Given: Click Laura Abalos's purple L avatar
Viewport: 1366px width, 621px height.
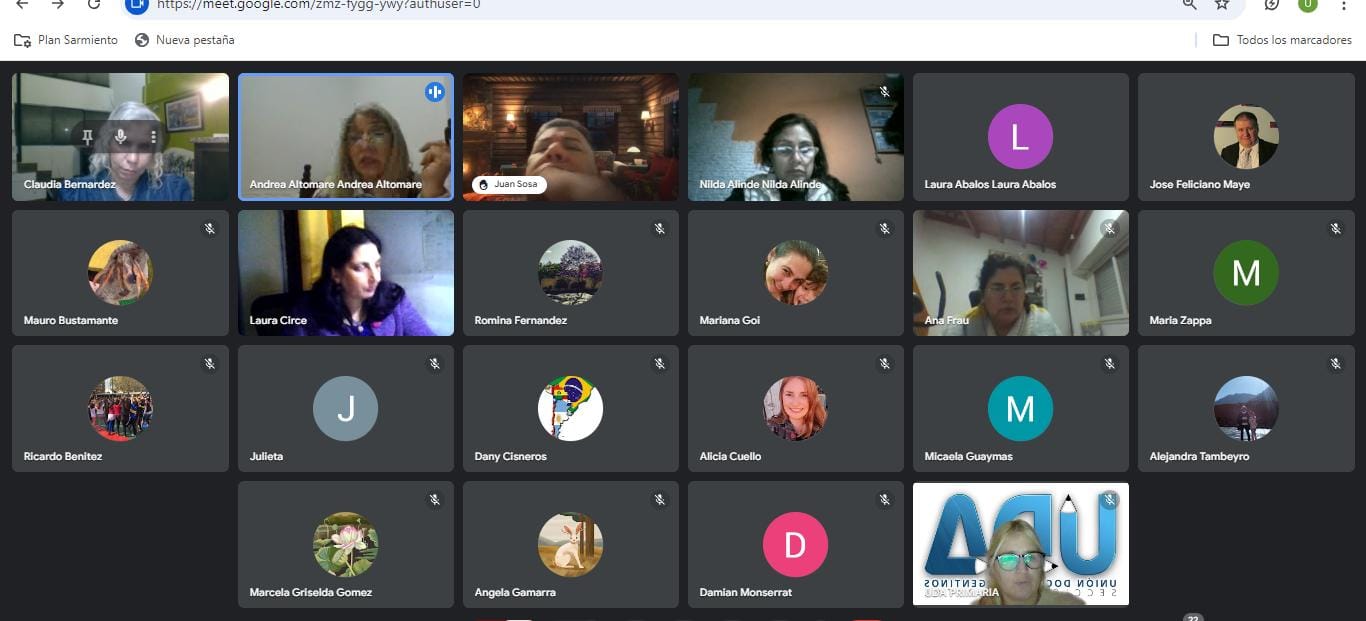Looking at the screenshot, I should 1020,137.
